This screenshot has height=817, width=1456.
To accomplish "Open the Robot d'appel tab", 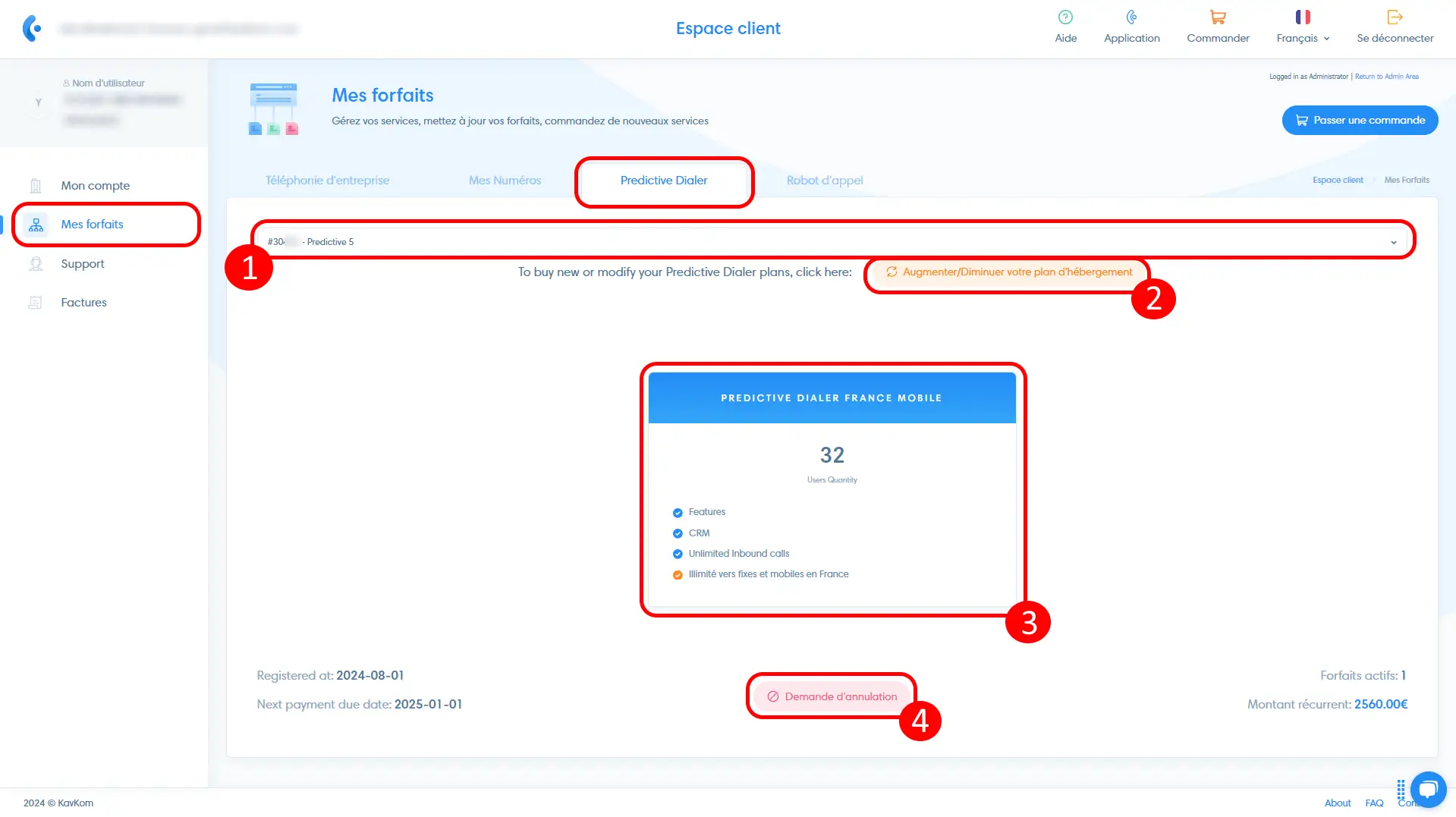I will coord(824,181).
